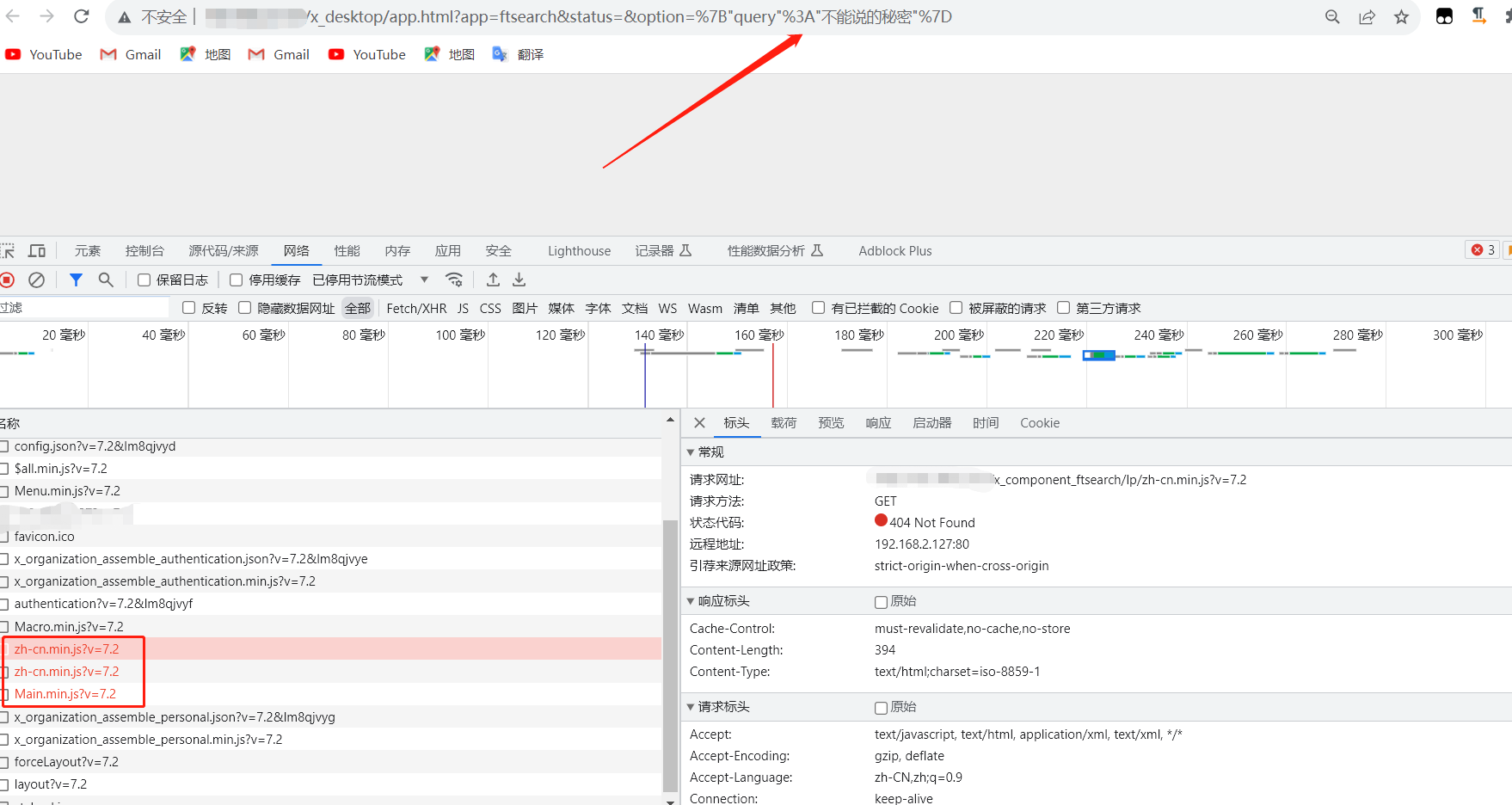The image size is (1512, 805).
Task: Click the clear network log icon
Action: [36, 280]
